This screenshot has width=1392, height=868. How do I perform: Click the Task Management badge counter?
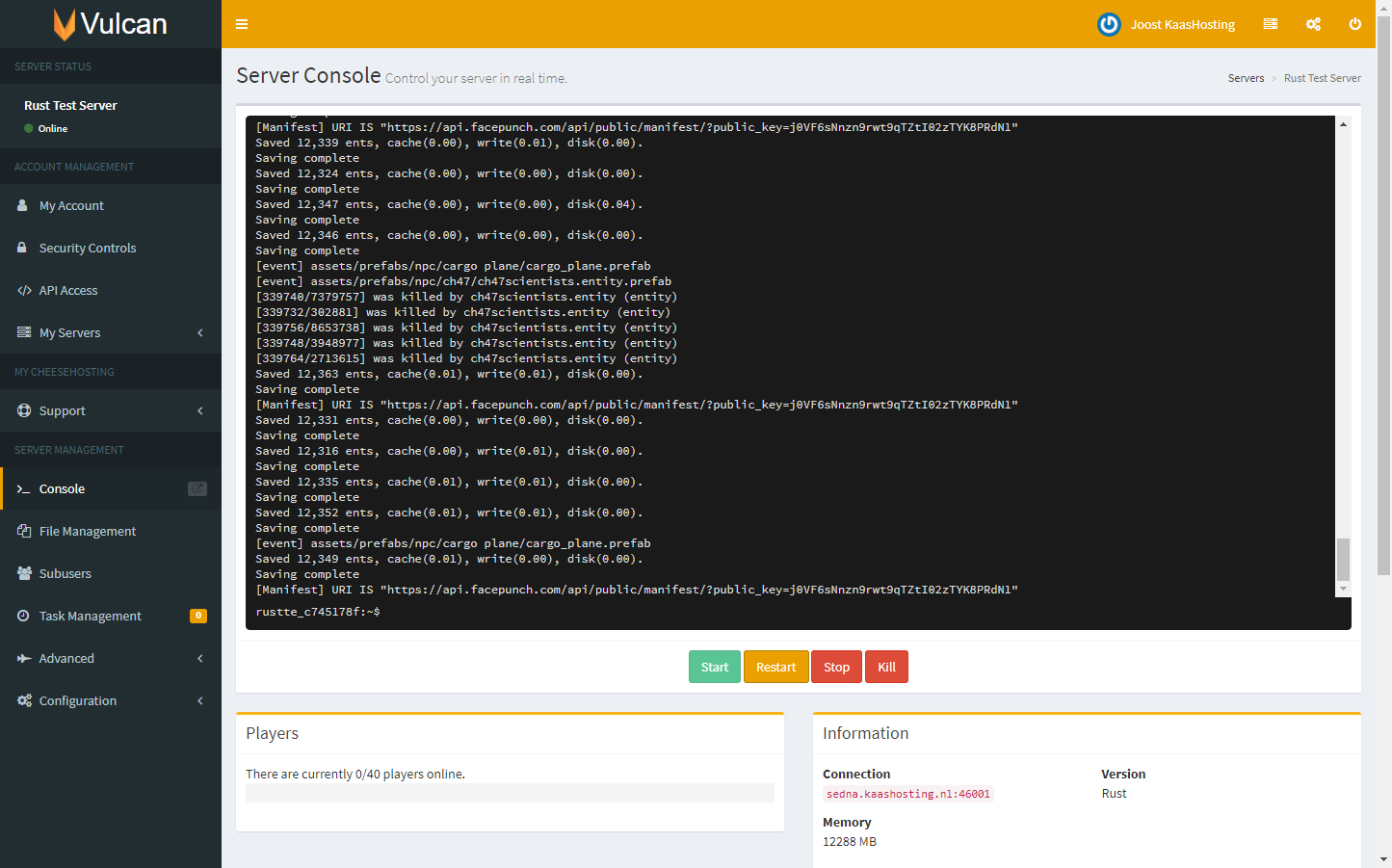coord(198,616)
